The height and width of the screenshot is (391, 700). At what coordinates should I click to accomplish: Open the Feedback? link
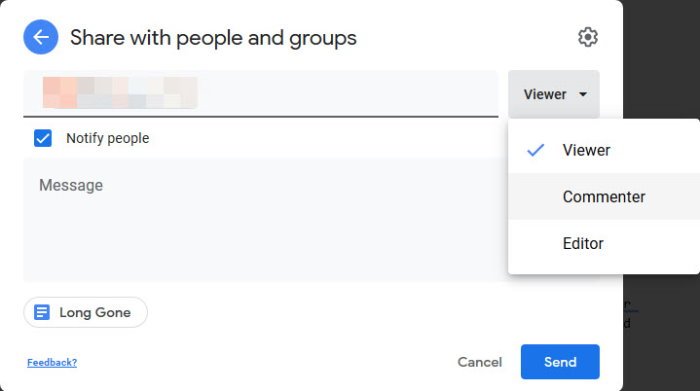(52, 362)
